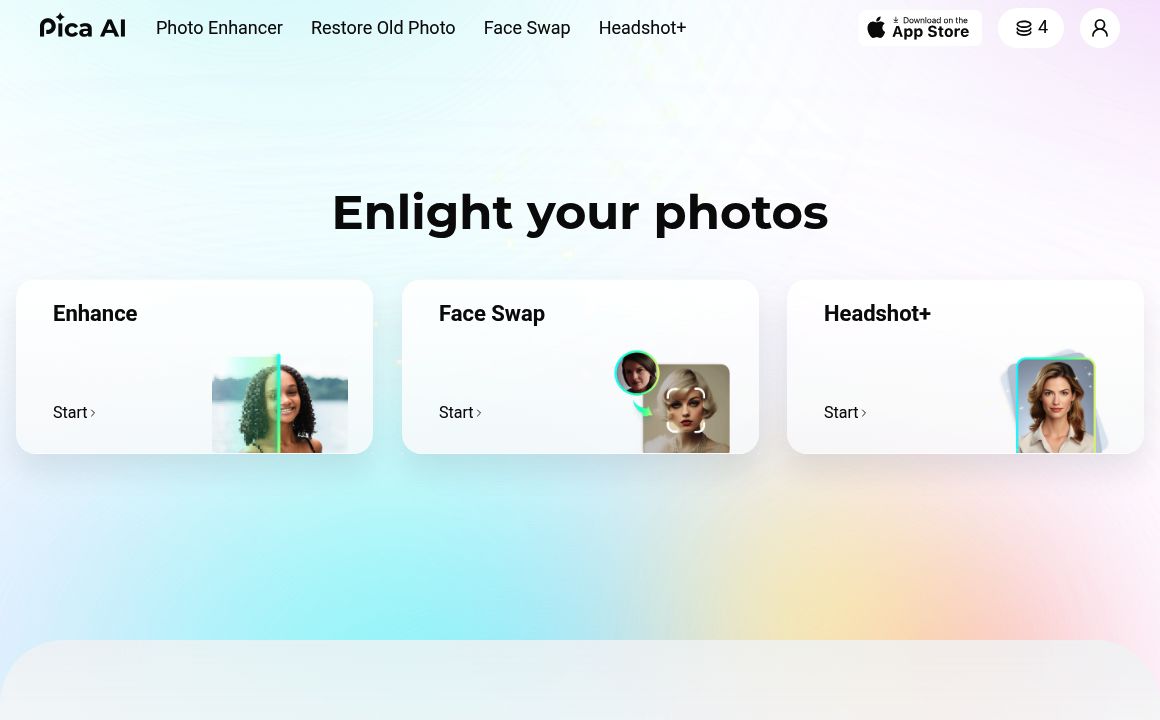Click the Enhance before-after preview image
The width and height of the screenshot is (1160, 720).
(x=280, y=404)
